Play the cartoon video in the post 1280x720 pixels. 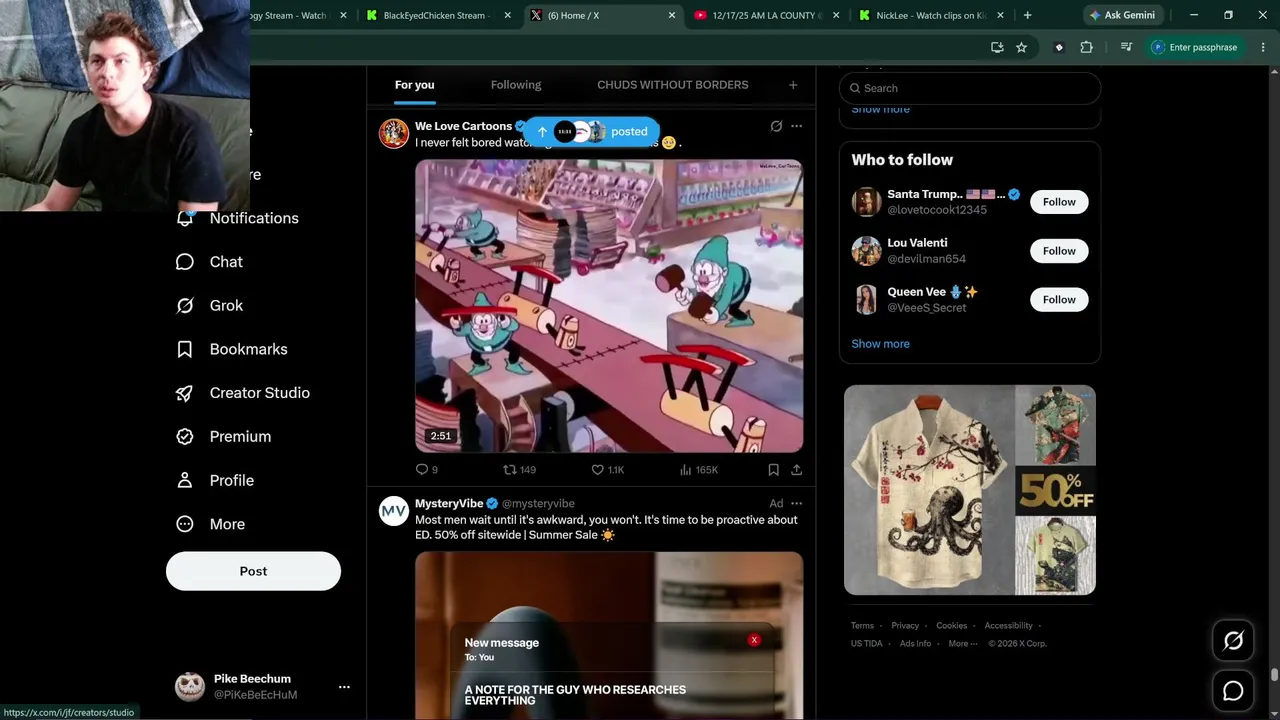[609, 306]
